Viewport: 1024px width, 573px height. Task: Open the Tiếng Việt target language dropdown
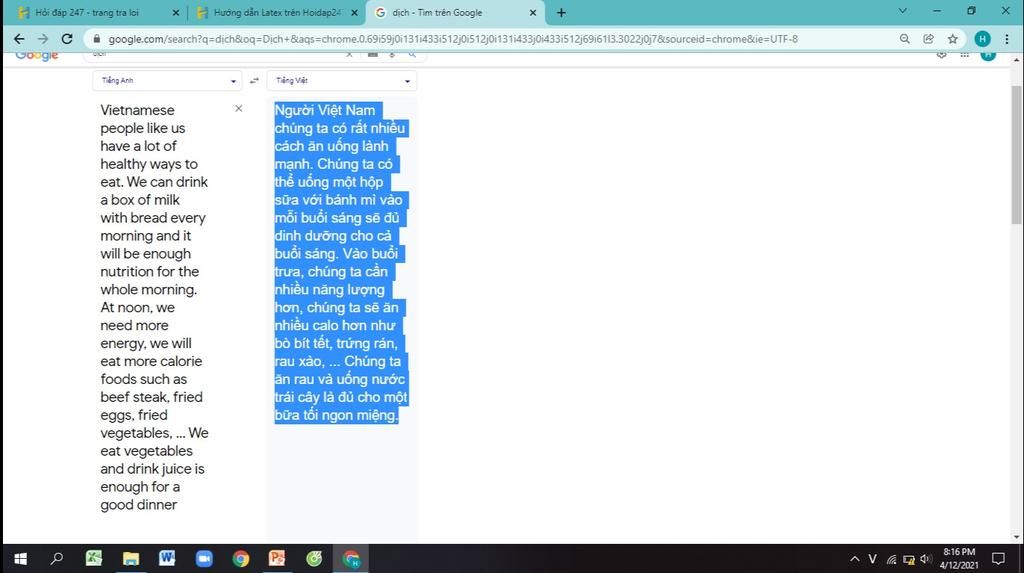point(342,80)
